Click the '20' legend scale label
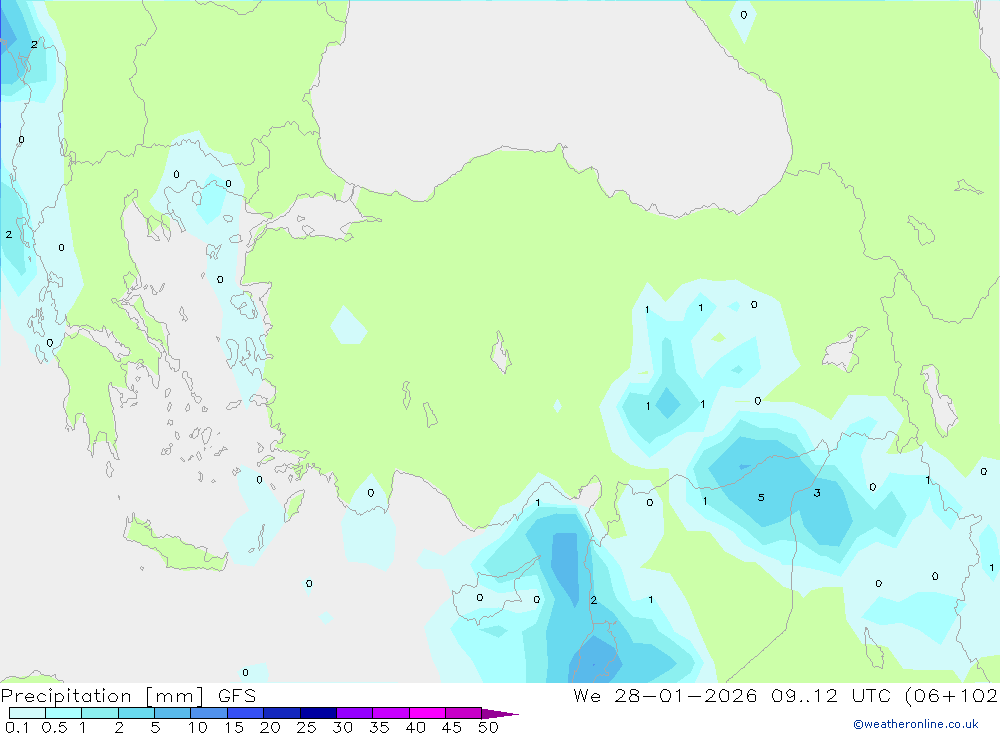 [270, 727]
